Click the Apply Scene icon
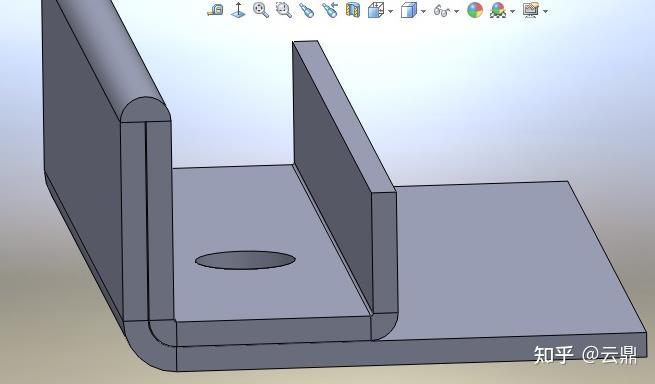This screenshot has height=384, width=655. [498, 10]
